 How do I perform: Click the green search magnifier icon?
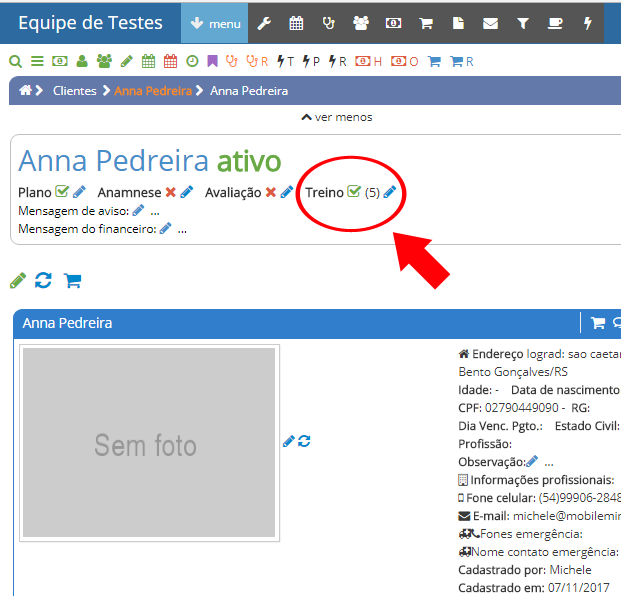point(15,62)
